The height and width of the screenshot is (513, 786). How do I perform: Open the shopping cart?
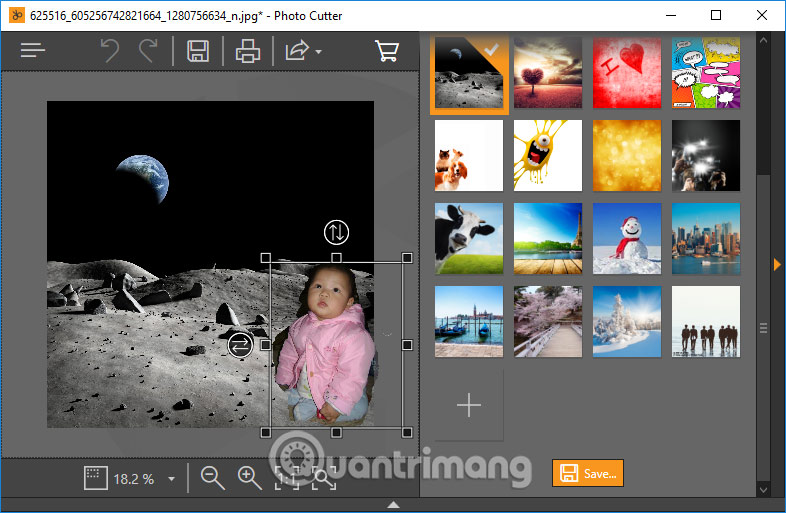click(387, 51)
